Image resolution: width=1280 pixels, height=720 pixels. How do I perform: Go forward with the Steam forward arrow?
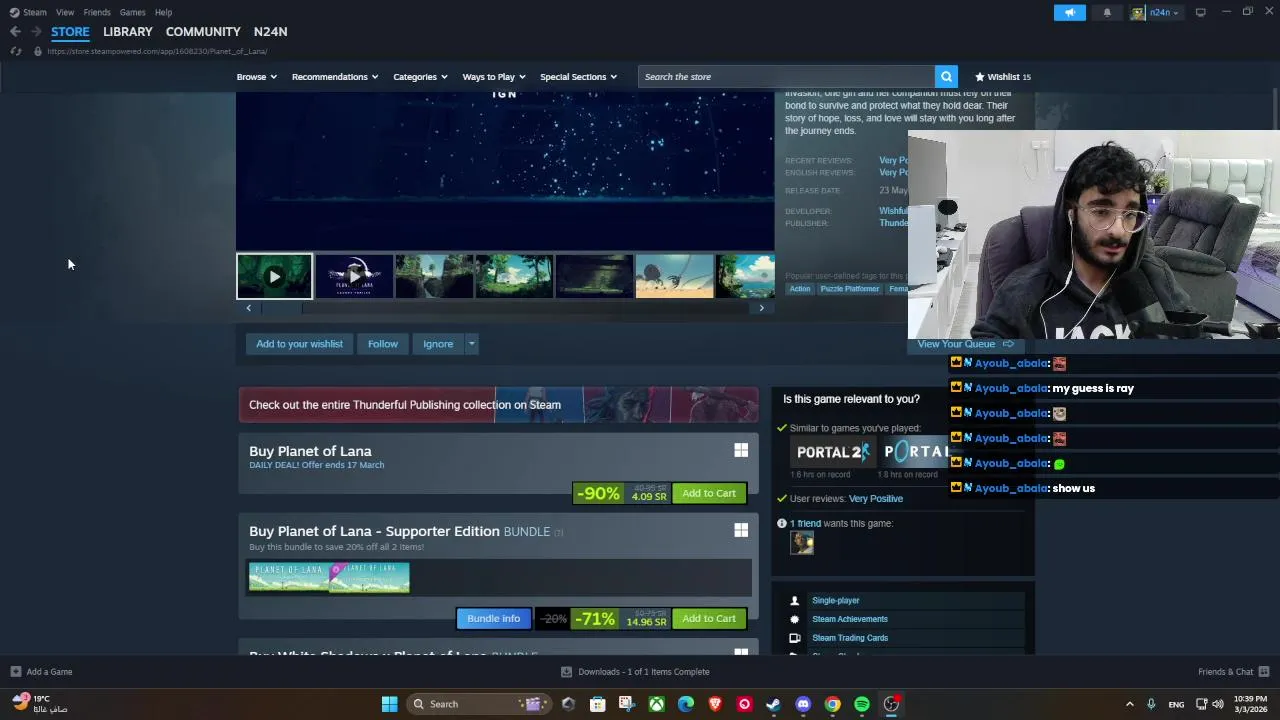pos(36,32)
